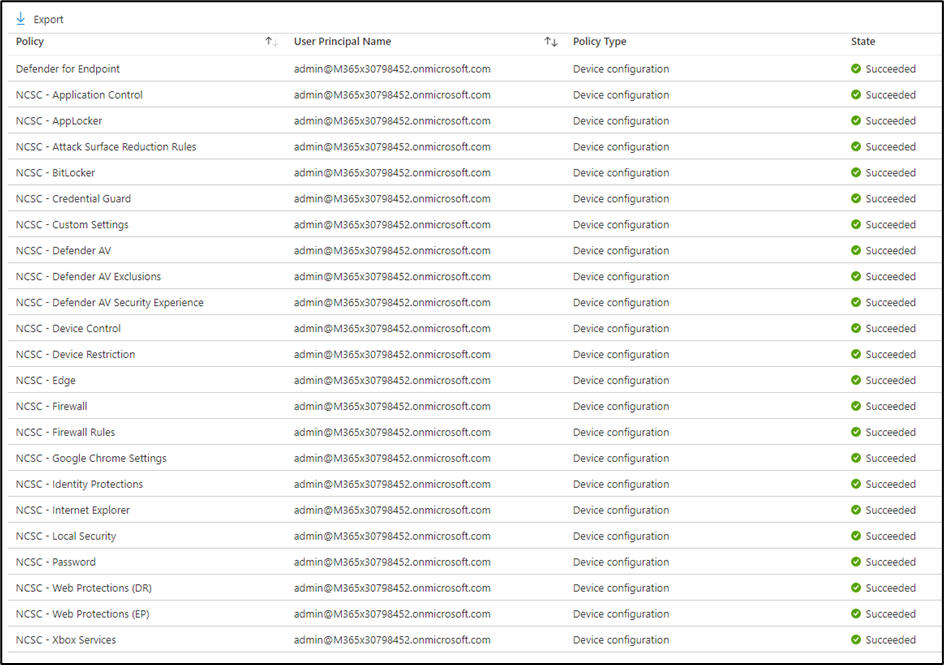Select NCSC - Firewall Rules row
This screenshot has height=665, width=944.
coord(474,432)
